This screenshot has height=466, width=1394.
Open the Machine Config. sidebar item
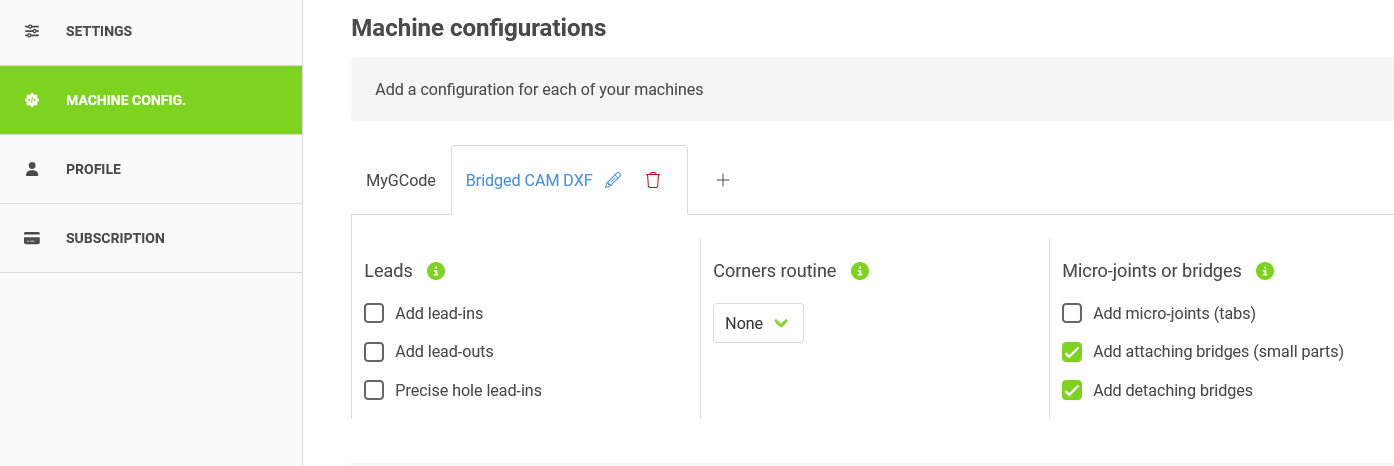tap(126, 100)
